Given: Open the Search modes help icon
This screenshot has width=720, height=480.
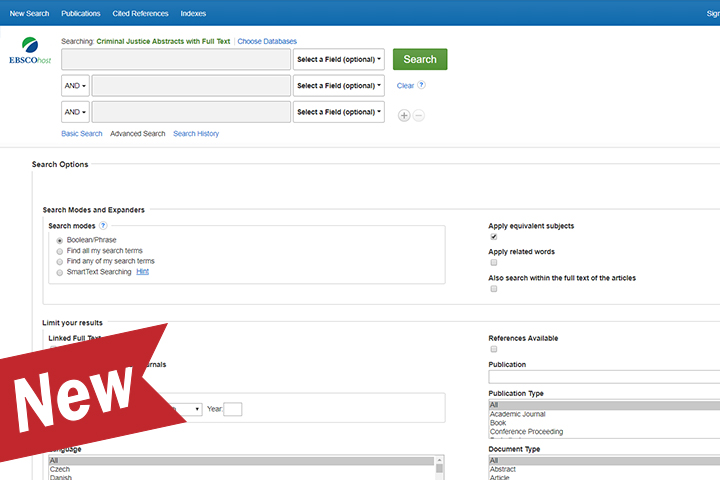Looking at the screenshot, I should click(x=103, y=226).
